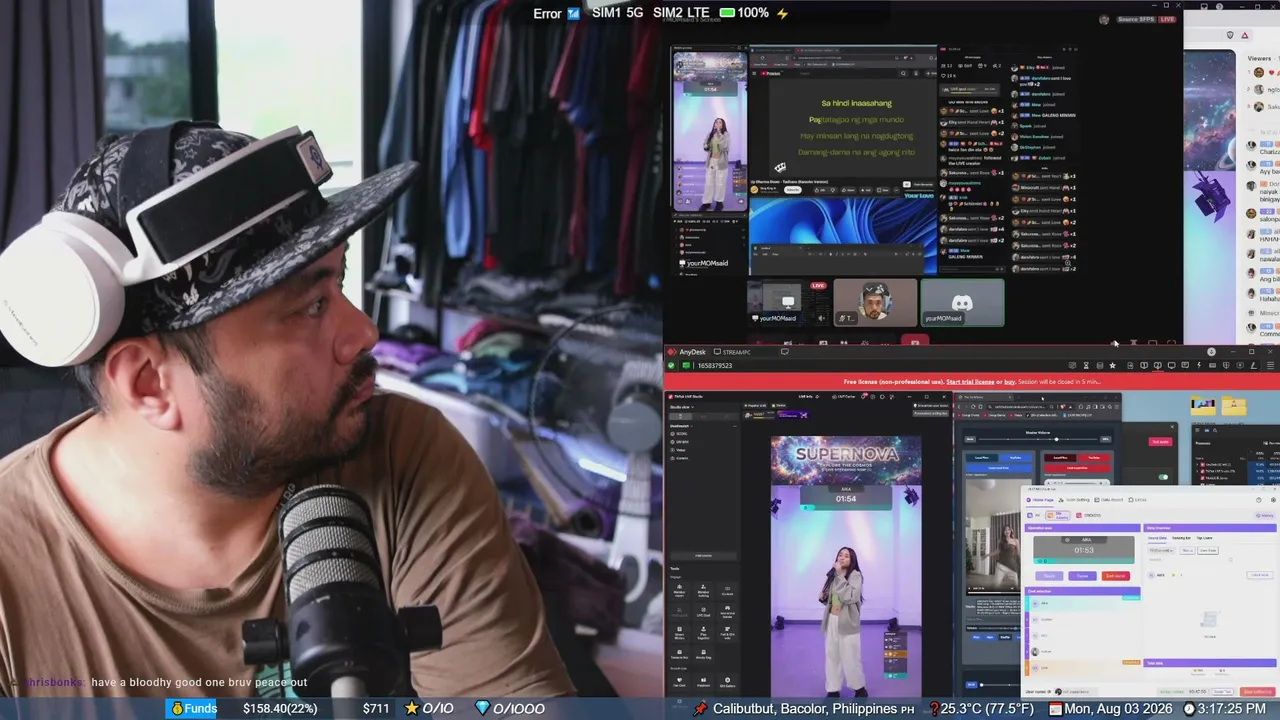Open the Home Page tab
This screenshot has width=1280, height=720.
(1039, 499)
